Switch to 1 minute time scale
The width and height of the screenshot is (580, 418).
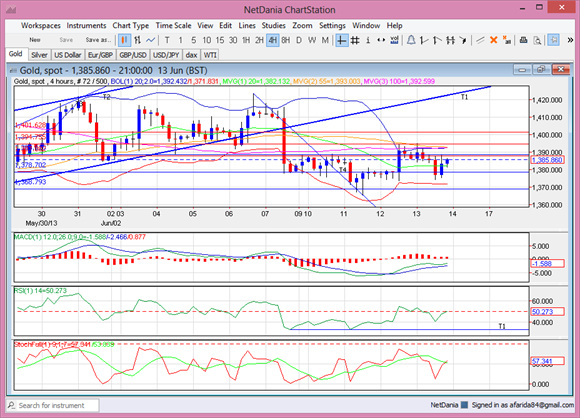(181, 40)
